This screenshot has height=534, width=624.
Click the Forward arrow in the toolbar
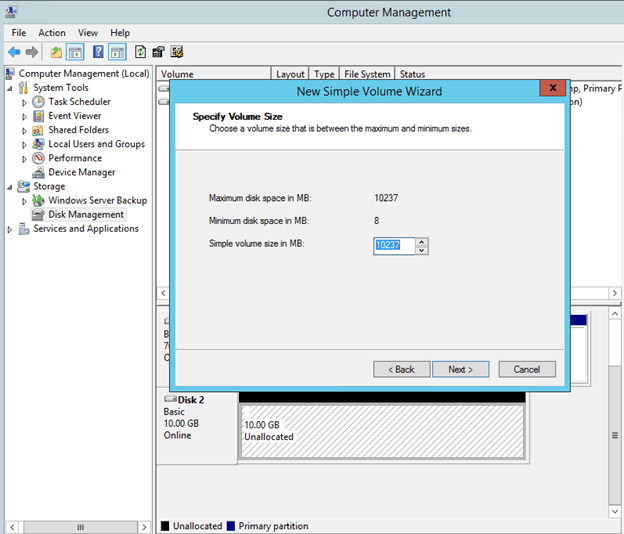[32, 52]
